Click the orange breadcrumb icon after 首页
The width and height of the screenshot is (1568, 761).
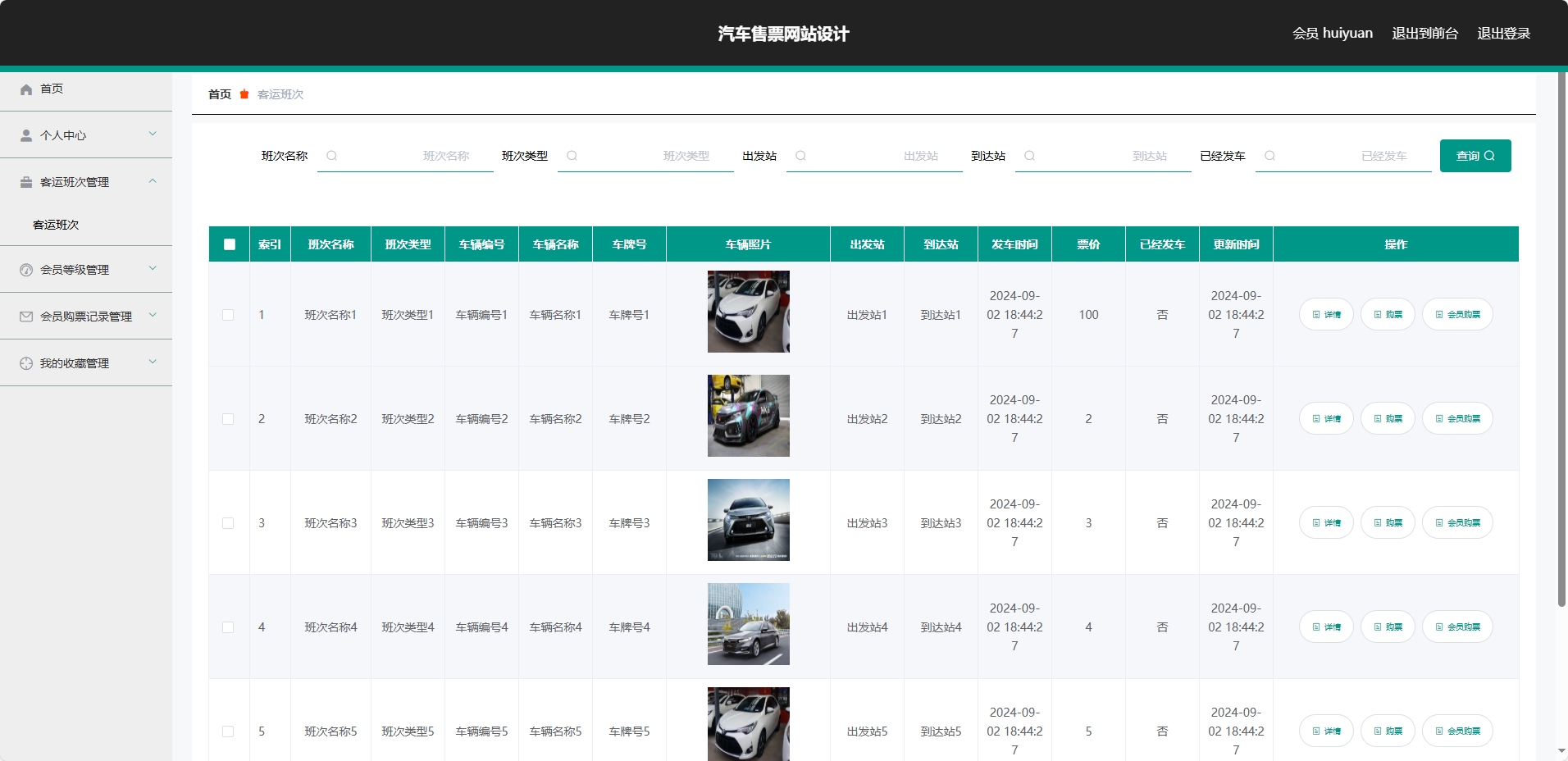point(244,94)
